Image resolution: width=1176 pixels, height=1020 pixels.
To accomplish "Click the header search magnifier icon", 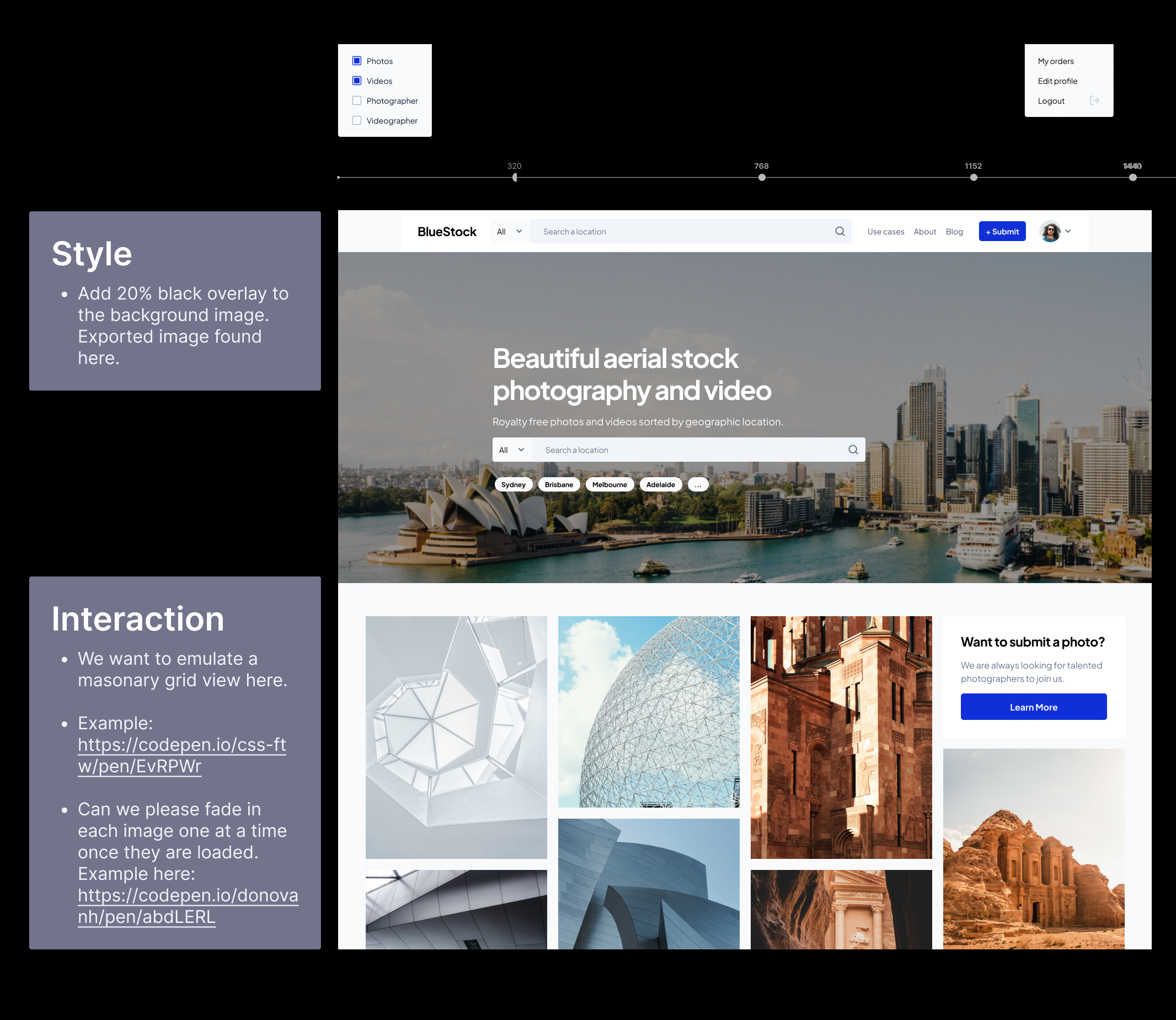I will [840, 231].
